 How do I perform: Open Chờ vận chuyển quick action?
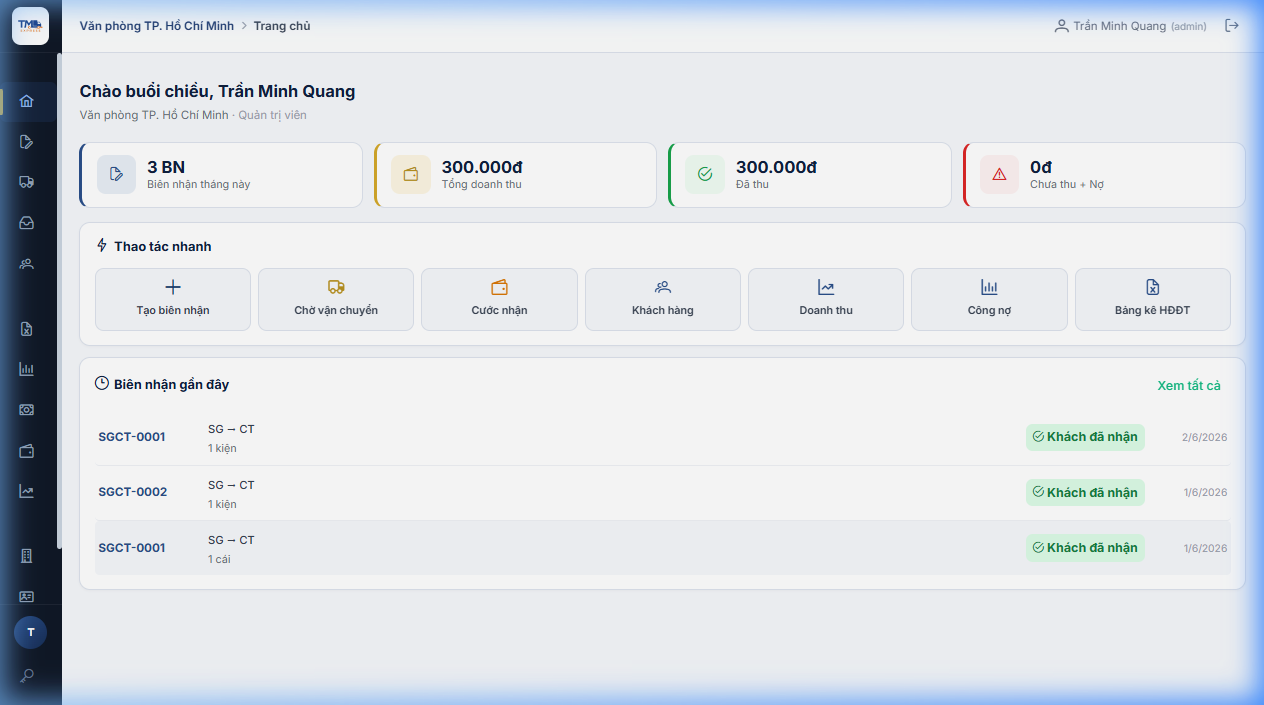click(x=336, y=299)
